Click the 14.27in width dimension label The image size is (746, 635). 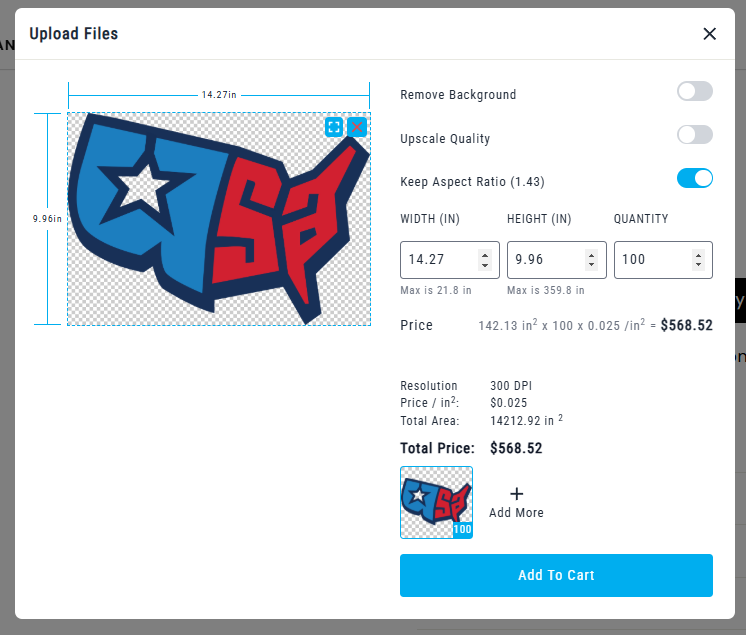[x=219, y=95]
